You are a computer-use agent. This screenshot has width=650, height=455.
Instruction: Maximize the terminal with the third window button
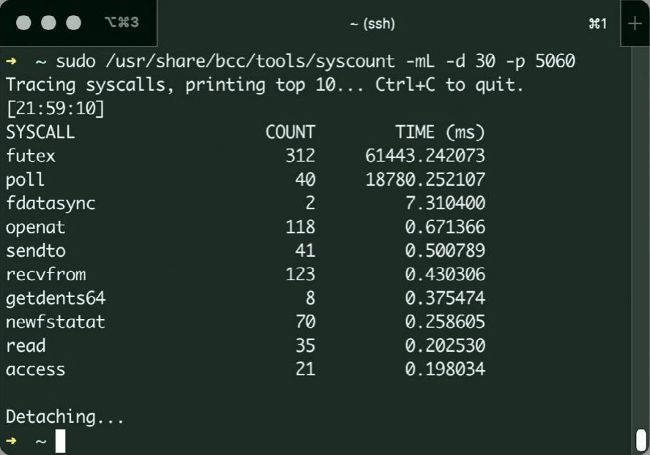point(73,22)
